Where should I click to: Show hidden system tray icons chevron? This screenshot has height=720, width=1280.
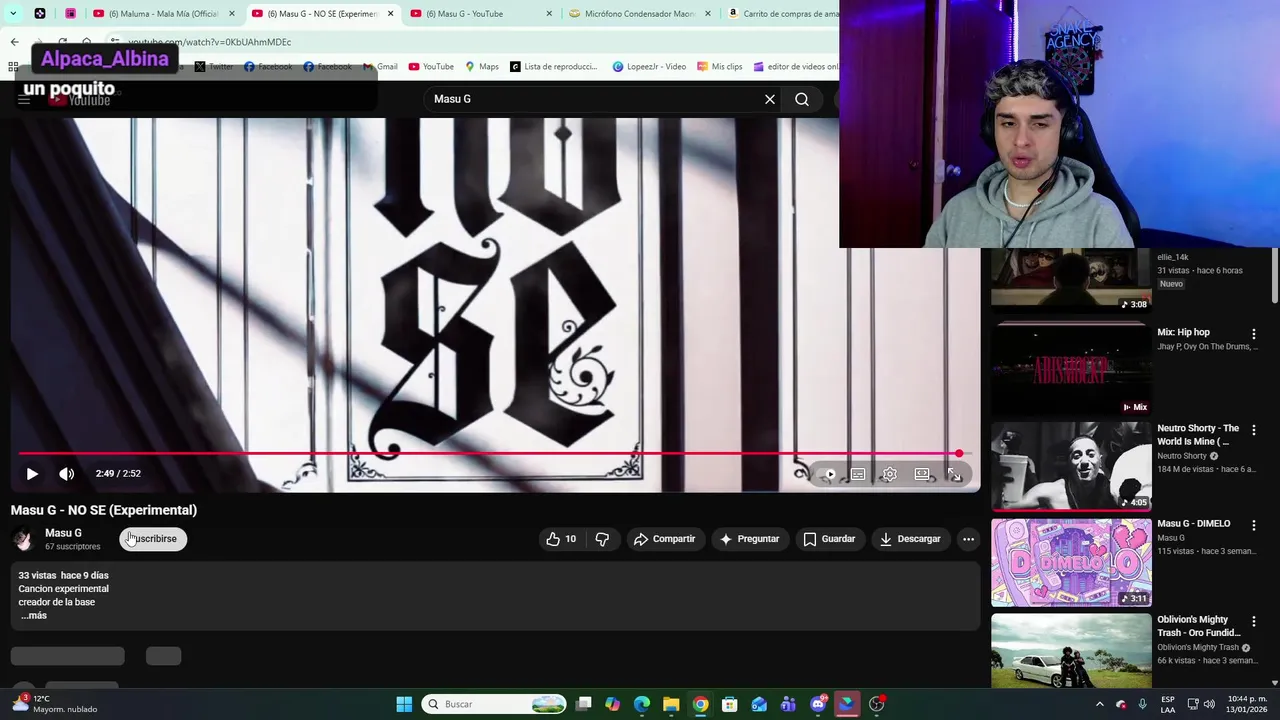[x=1100, y=704]
